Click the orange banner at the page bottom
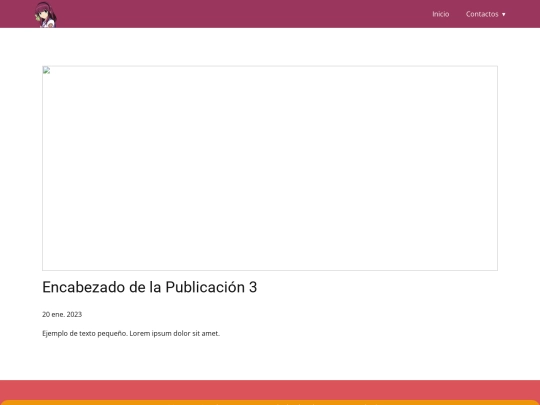Screen dimensions: 540x405 [x=270, y=403]
